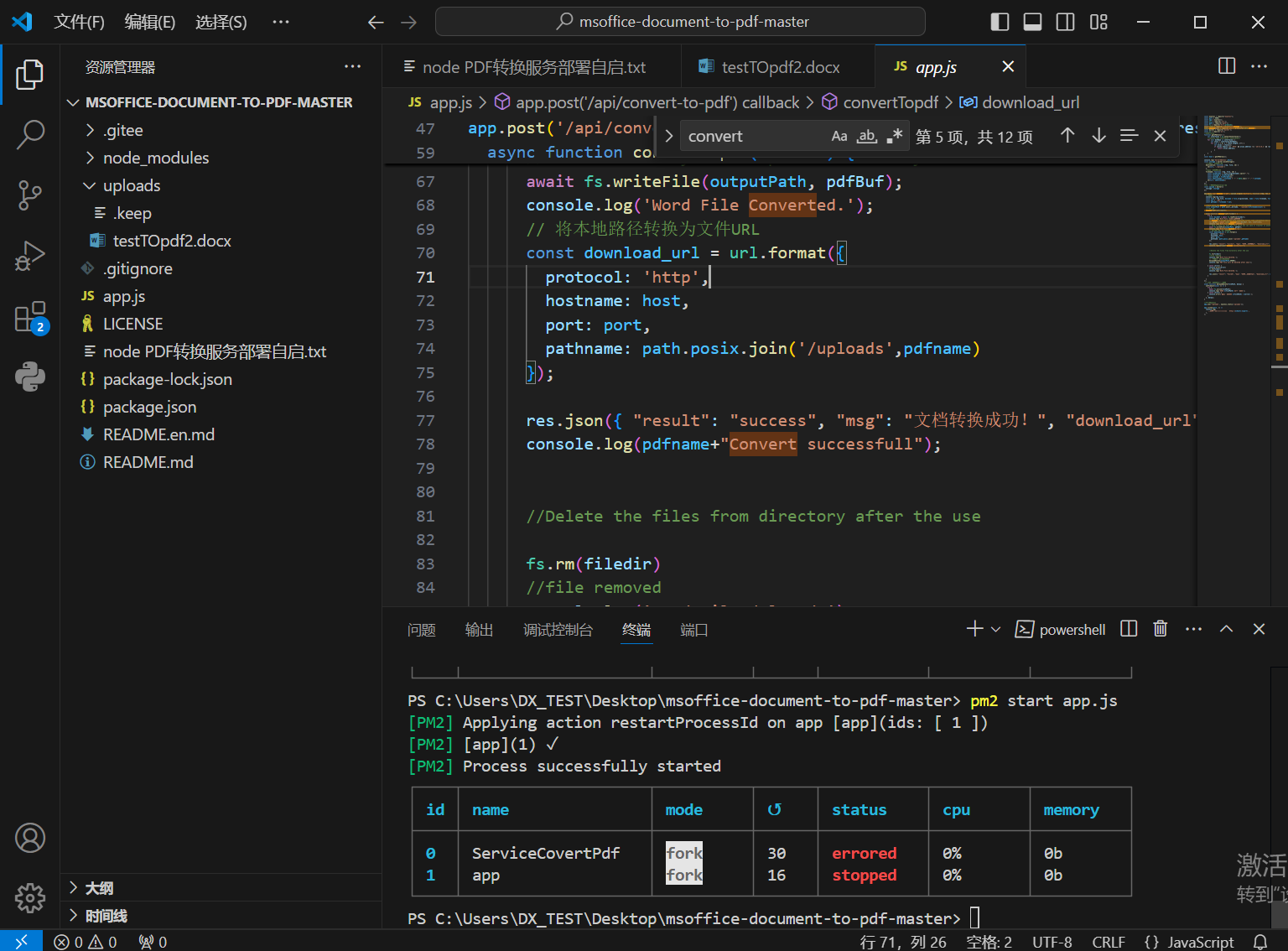Open the Python extension panel
This screenshot has width=1288, height=951.
coord(30,377)
